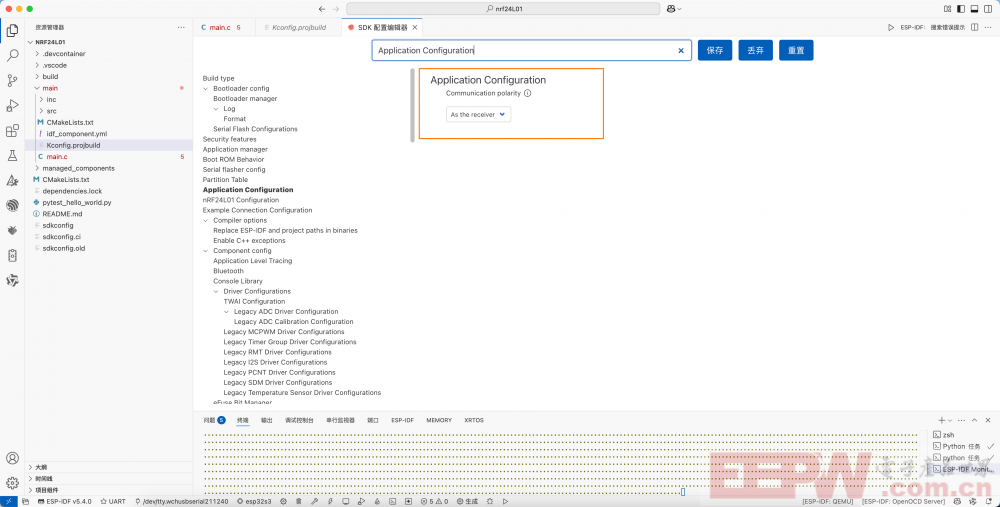This screenshot has width=1000, height=507.
Task: Switch to the 问题 panel tab
Action: pos(214,420)
